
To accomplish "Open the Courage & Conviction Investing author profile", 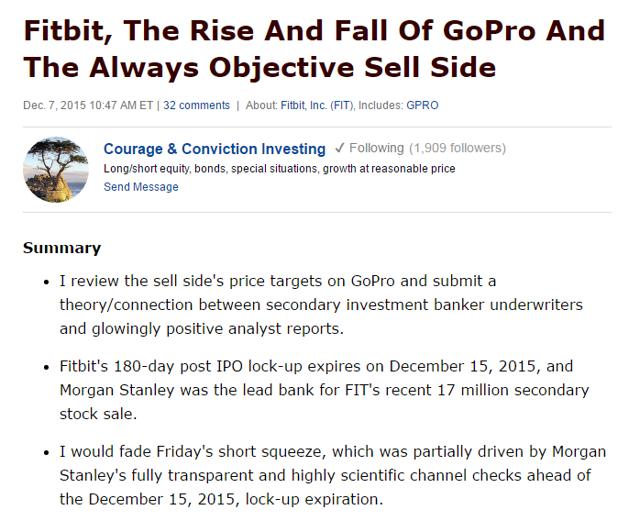I will coord(214,149).
